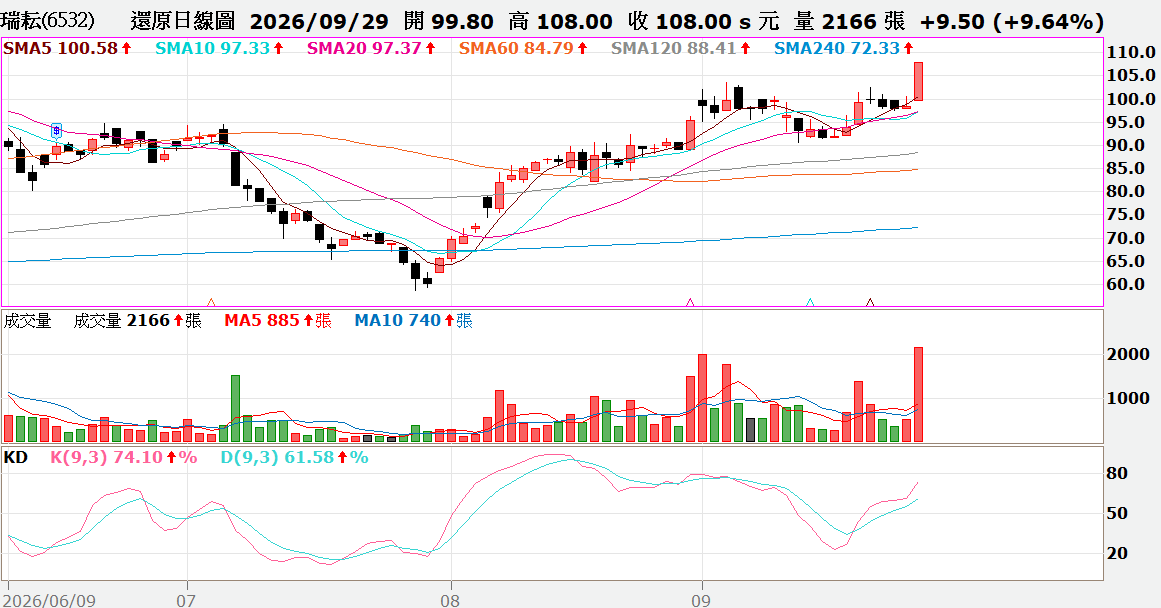Click the 還原日線圖 chart title
This screenshot has height=608, width=1161.
(183, 21)
